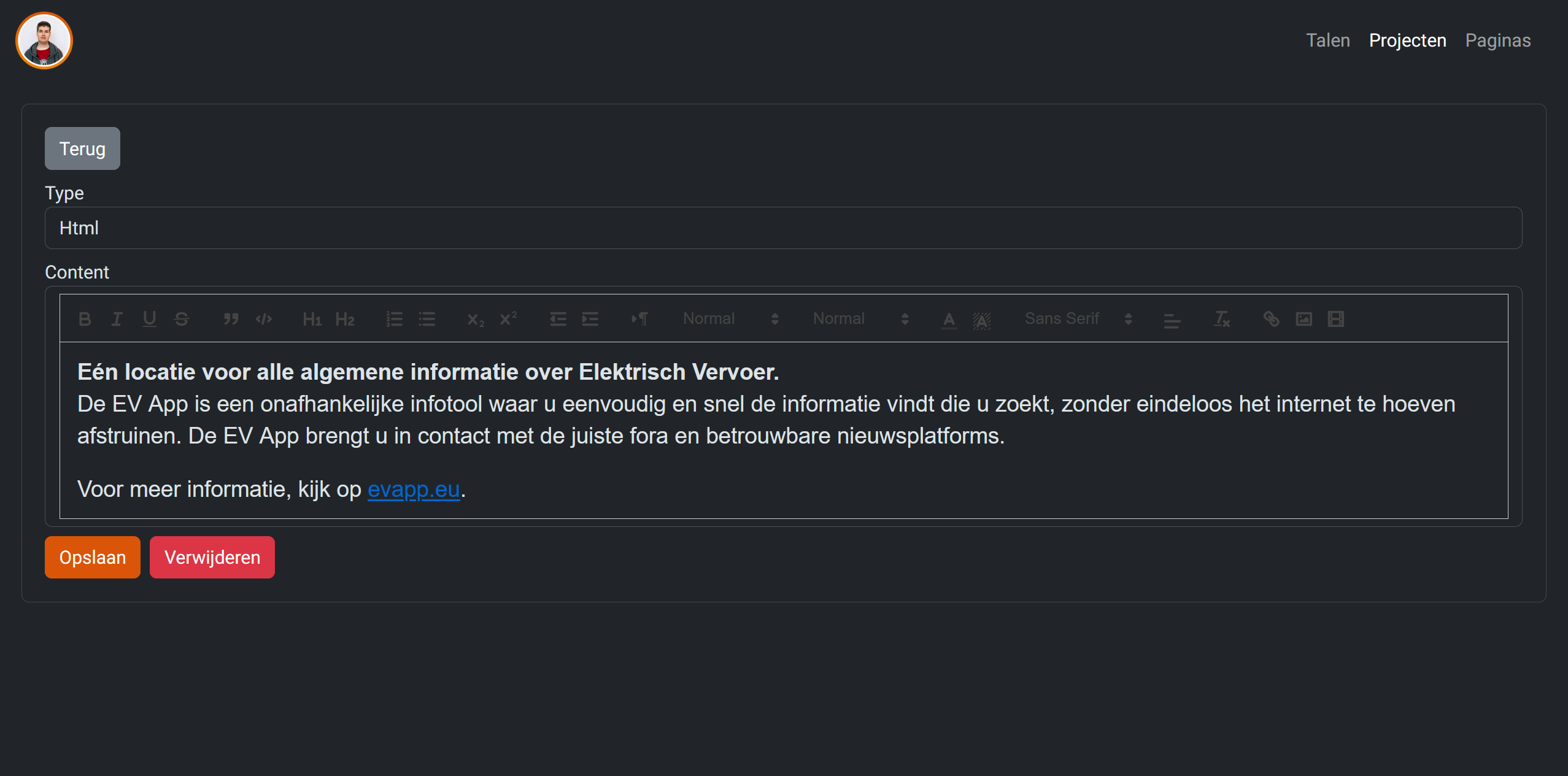Viewport: 1568px width, 776px height.
Task: Open the first Normal size dropdown
Action: point(730,319)
